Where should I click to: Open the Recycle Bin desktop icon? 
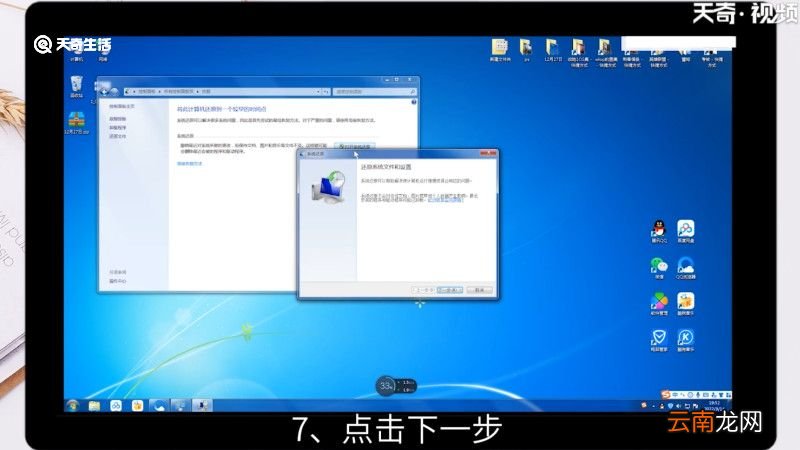(x=77, y=87)
